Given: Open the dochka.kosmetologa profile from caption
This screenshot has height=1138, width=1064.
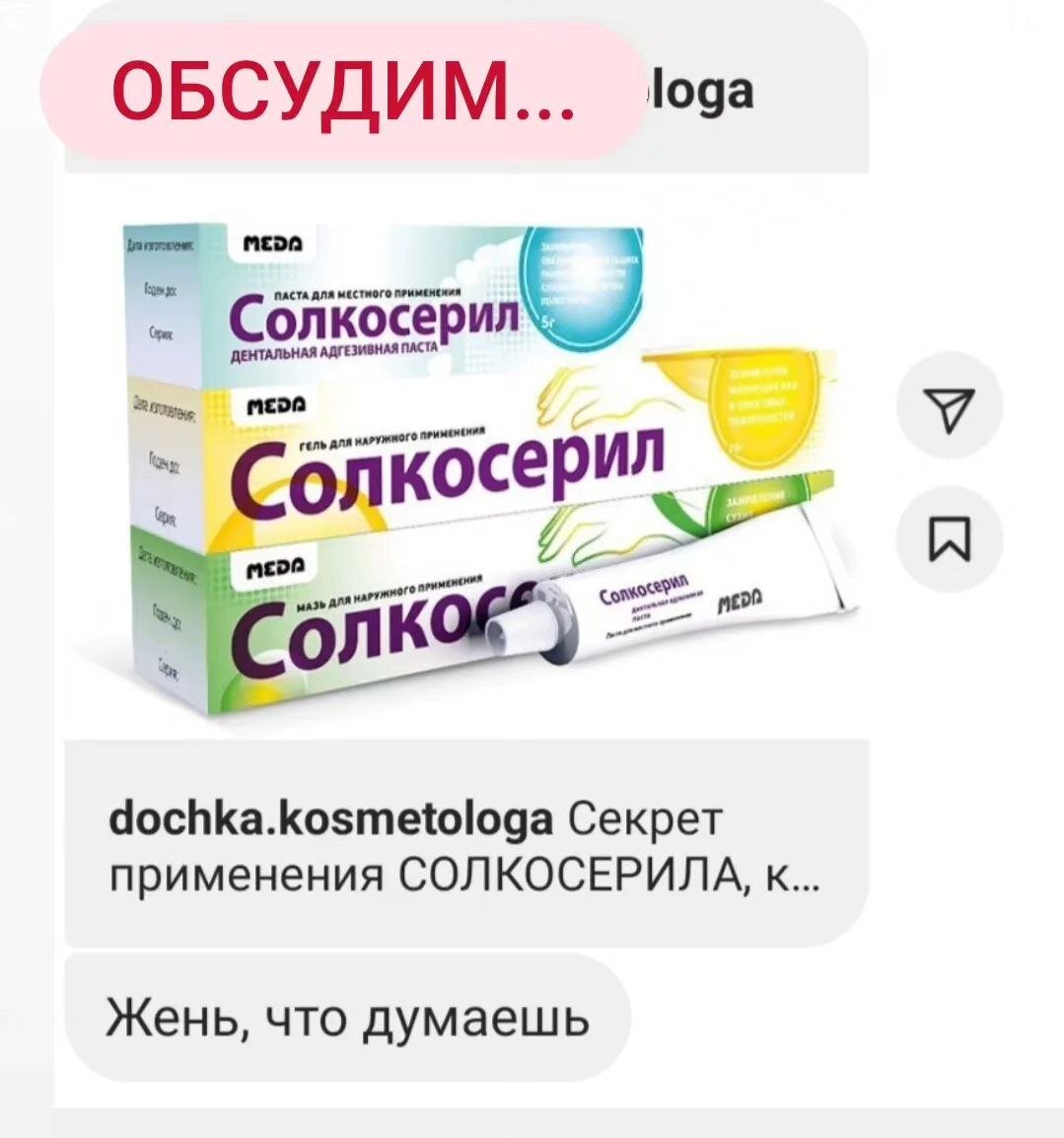Looking at the screenshot, I should click(330, 819).
